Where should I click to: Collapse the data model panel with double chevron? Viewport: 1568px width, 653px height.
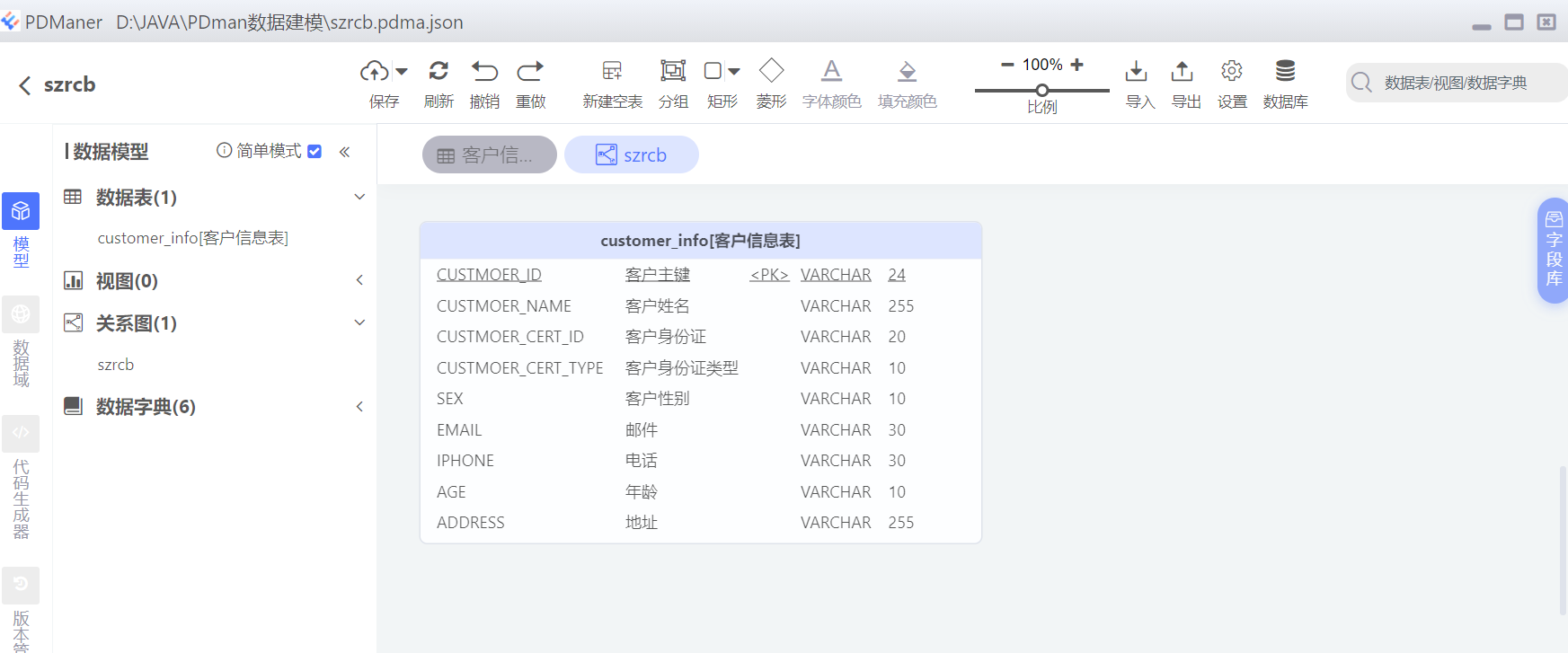344,152
